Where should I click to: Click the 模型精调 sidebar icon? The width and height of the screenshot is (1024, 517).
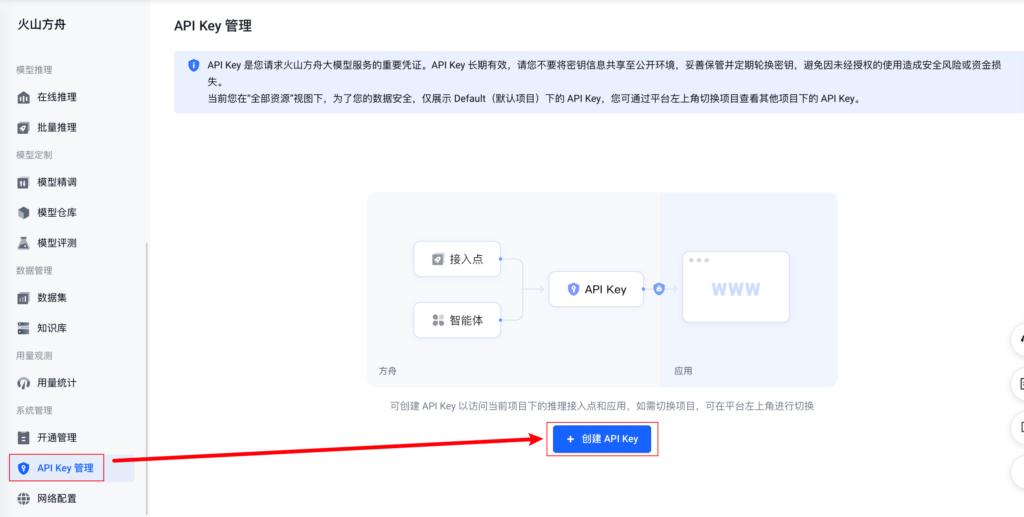(x=24, y=182)
